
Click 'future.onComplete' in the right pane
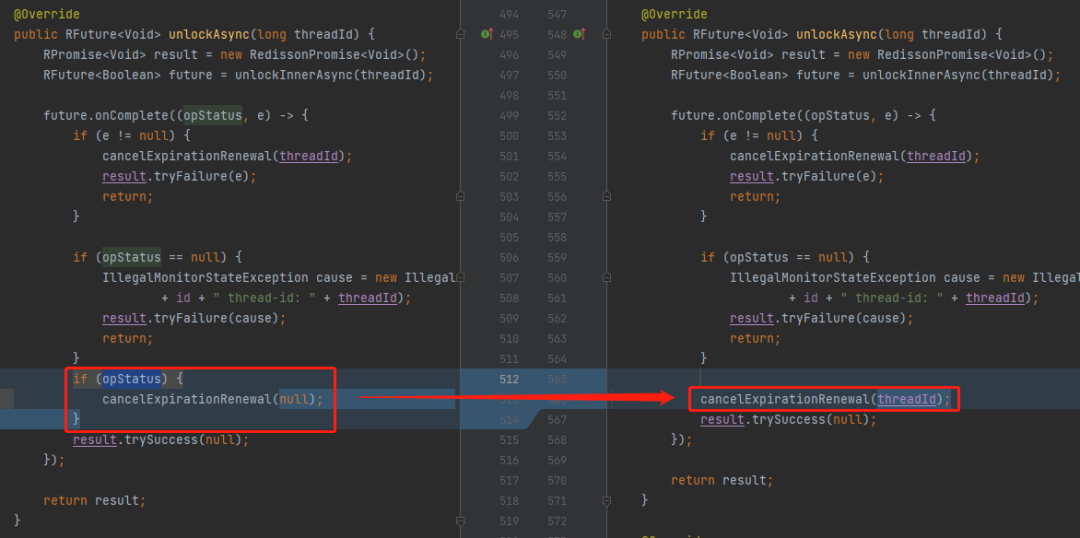pos(733,115)
